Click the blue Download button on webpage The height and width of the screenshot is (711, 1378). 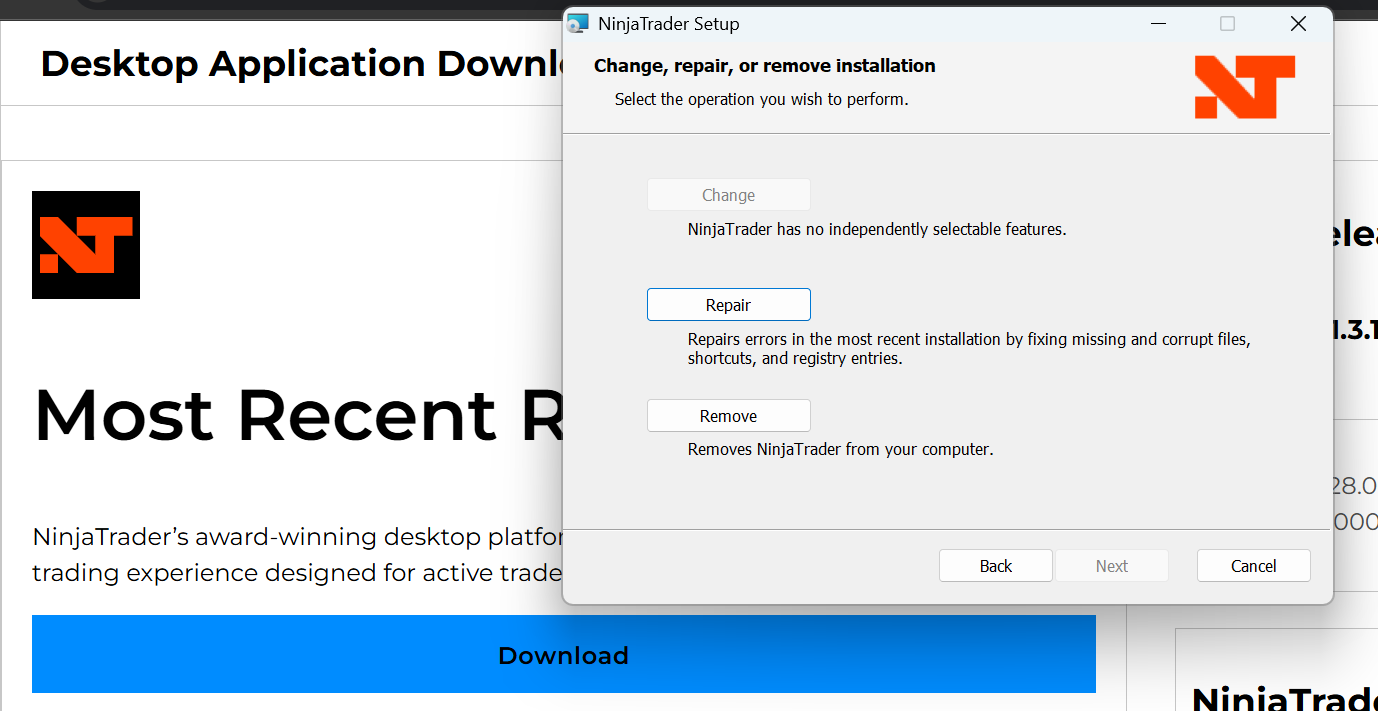(x=564, y=655)
